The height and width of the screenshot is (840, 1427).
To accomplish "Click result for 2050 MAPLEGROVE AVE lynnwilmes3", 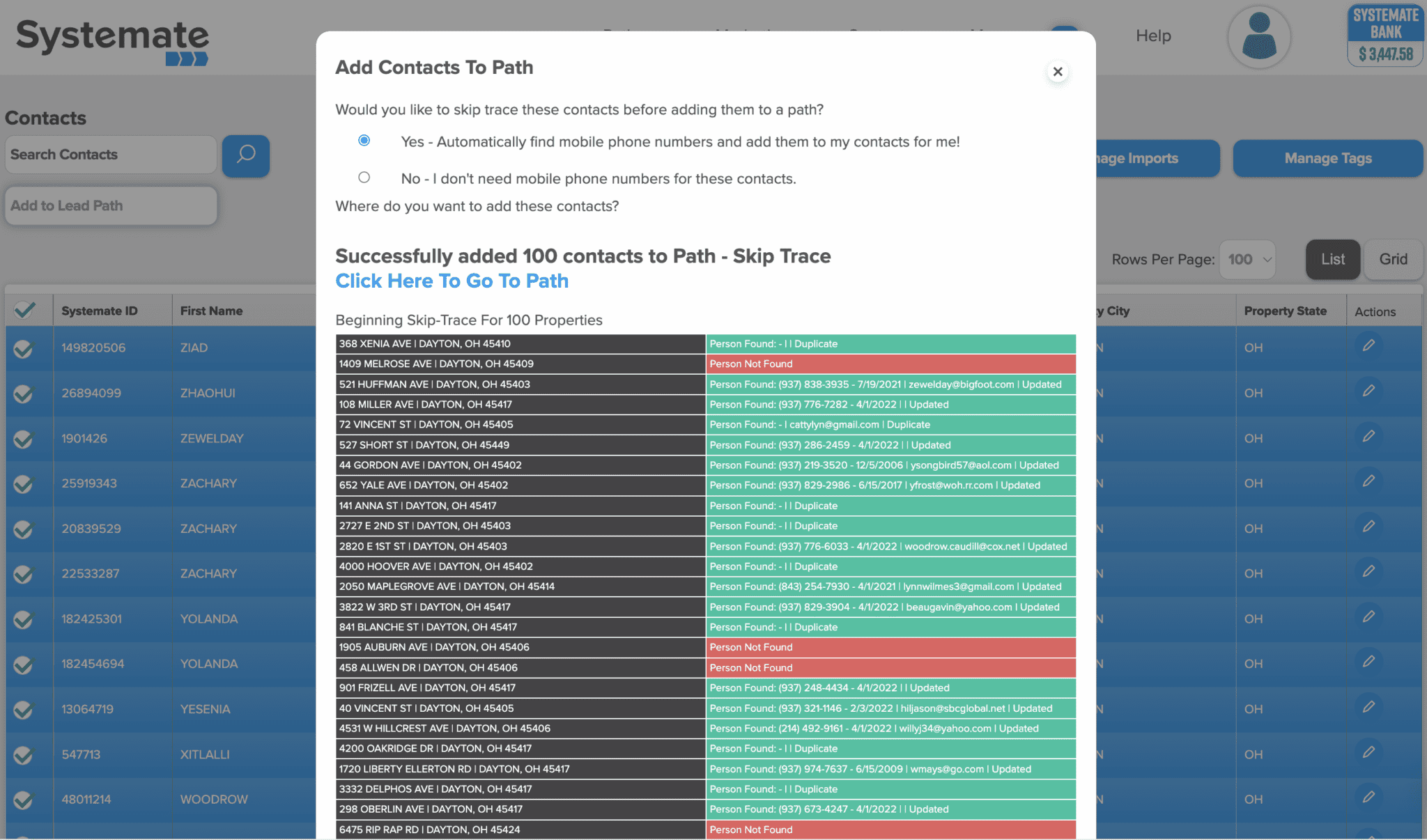I will [x=890, y=586].
